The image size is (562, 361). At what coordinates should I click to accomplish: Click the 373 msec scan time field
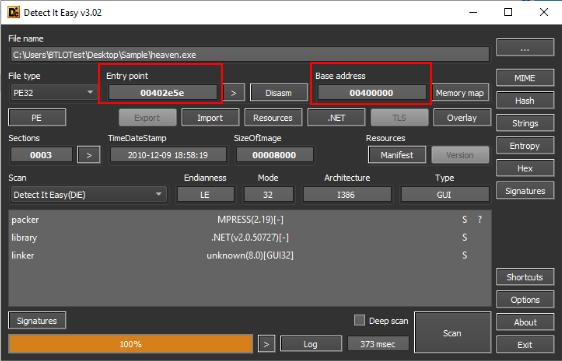378,344
